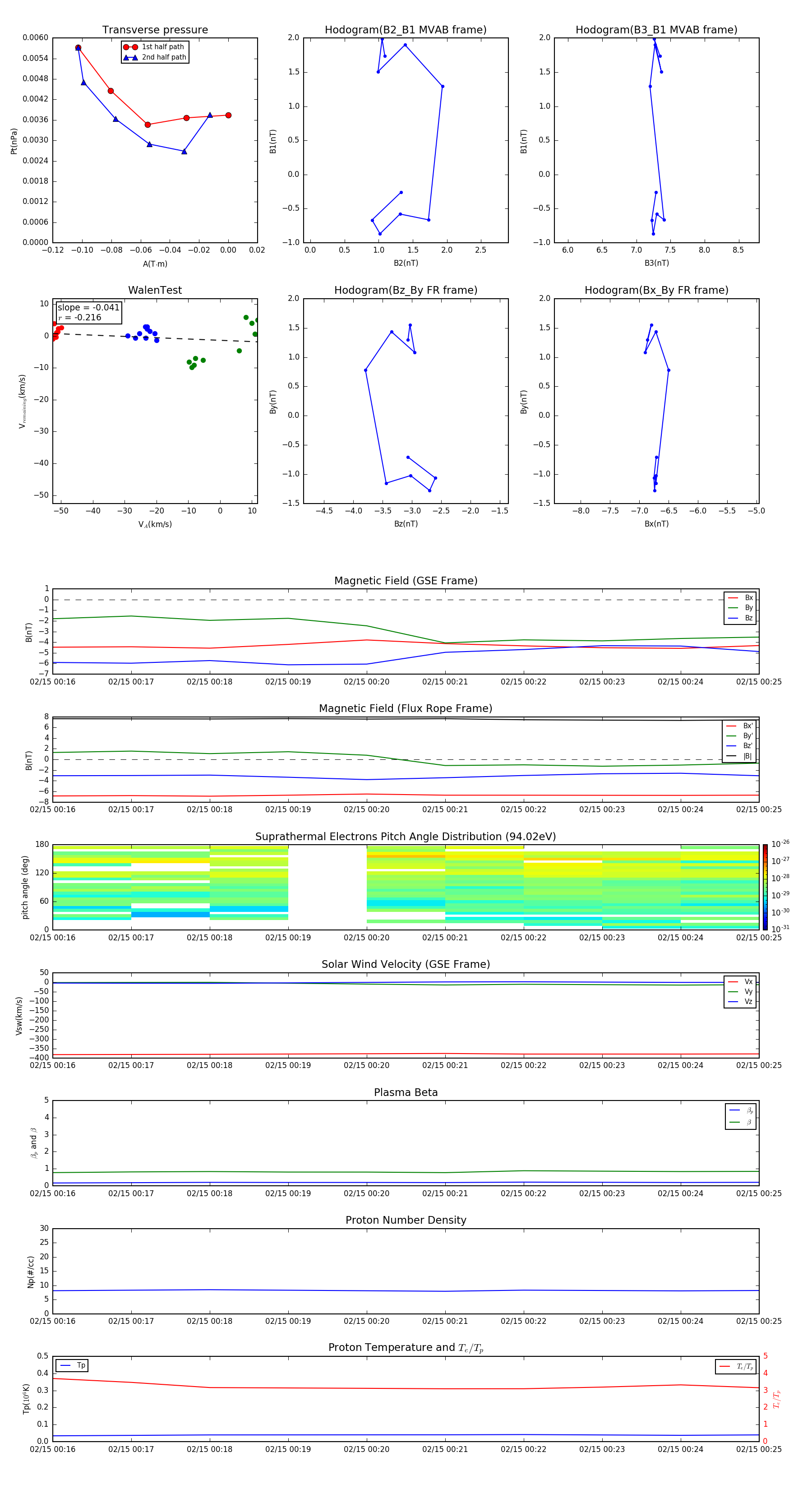Viewport: 812px width, 1489px height.
Task: Select the 'Tp' legend entry
Action: click(x=73, y=1365)
